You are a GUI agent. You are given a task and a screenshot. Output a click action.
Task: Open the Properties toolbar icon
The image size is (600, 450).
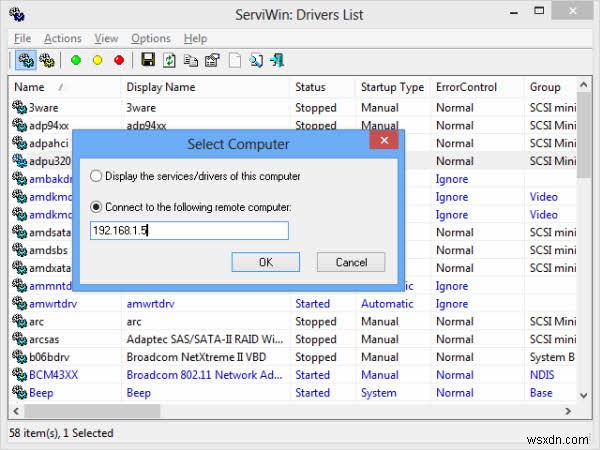[x=212, y=60]
